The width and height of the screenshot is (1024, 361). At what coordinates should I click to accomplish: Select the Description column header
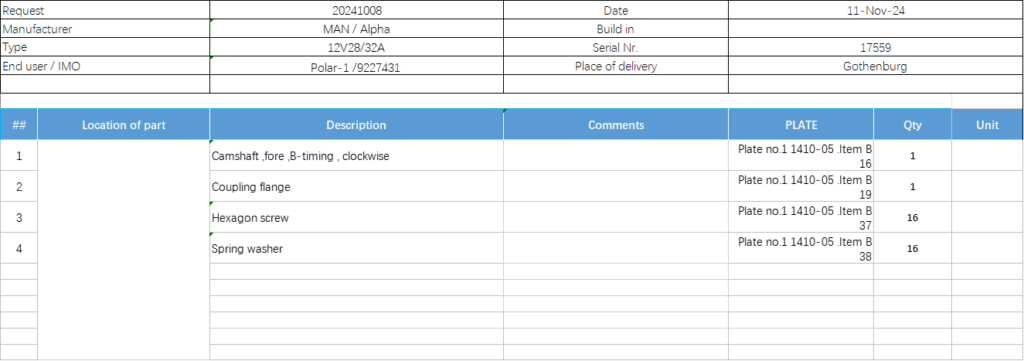[x=357, y=125]
